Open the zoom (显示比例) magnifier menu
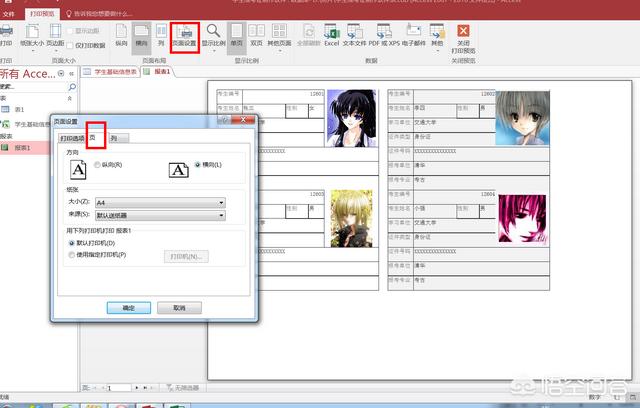Viewport: 640px width, 408px height. click(x=213, y=38)
